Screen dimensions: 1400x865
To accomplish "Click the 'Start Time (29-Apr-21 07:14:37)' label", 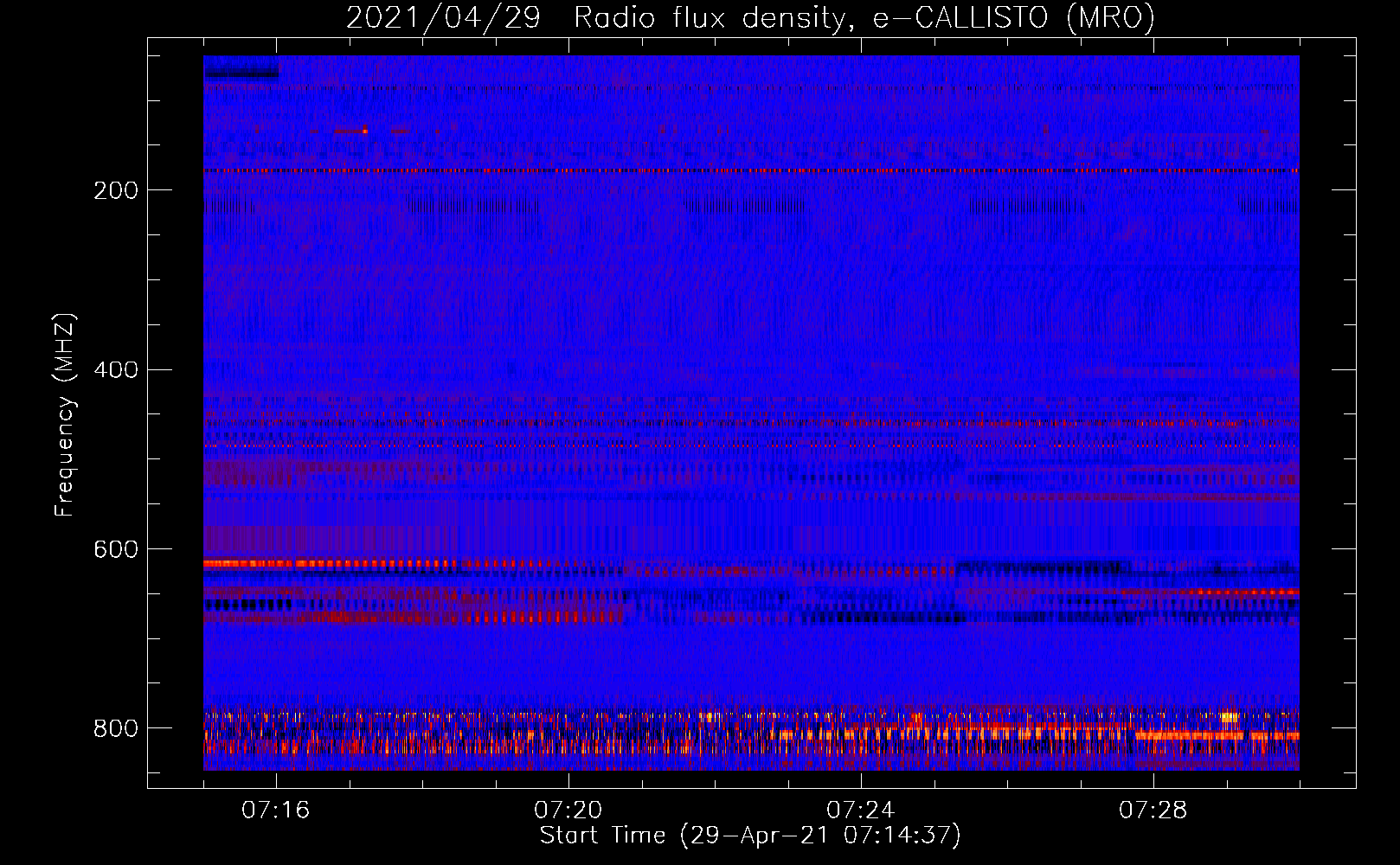I will pyautogui.click(x=750, y=836).
